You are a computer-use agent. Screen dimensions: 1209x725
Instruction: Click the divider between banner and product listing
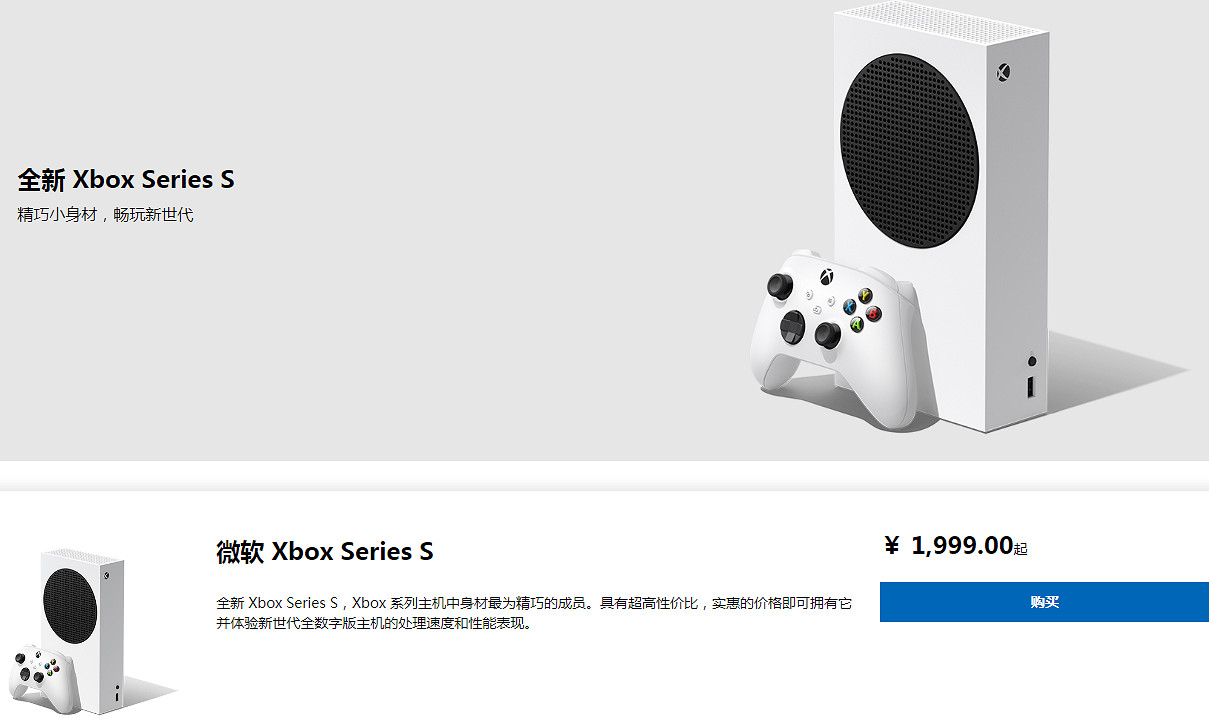click(604, 472)
